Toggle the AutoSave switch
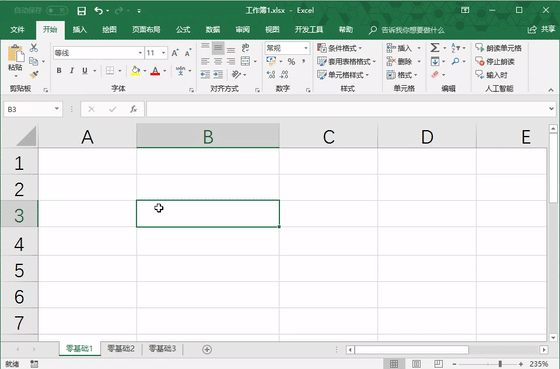Image resolution: width=560 pixels, height=369 pixels. pyautogui.click(x=57, y=11)
